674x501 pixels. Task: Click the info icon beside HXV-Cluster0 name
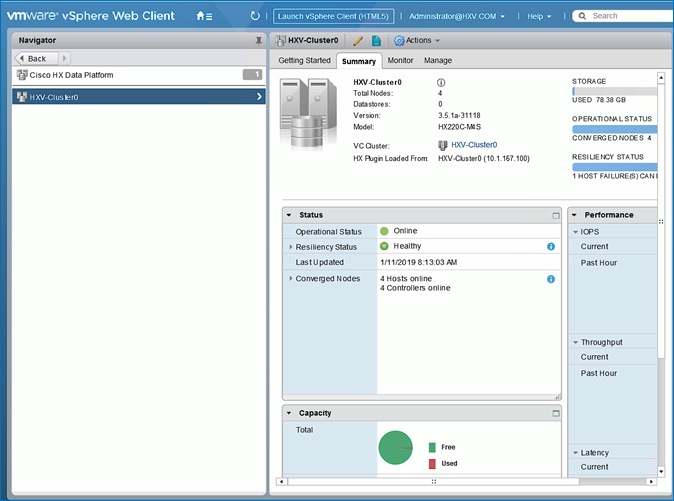[x=441, y=82]
